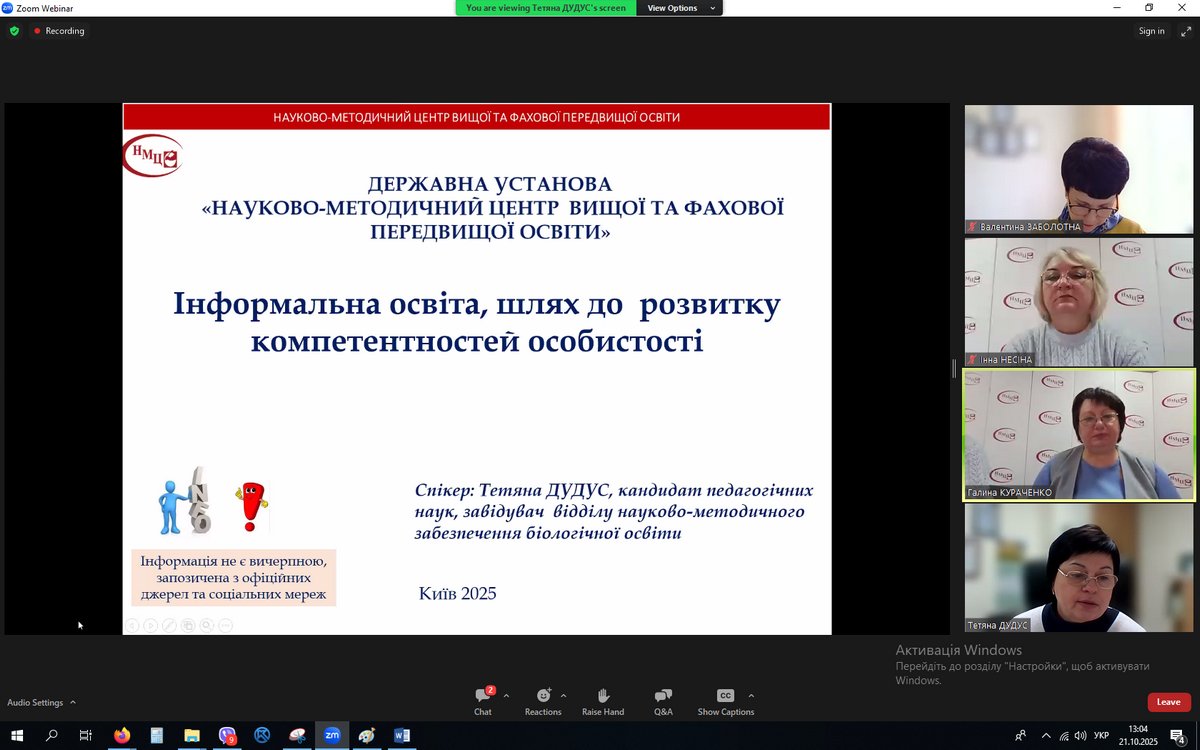Click the Viber icon in taskbar
The width and height of the screenshot is (1200, 750).
click(227, 735)
